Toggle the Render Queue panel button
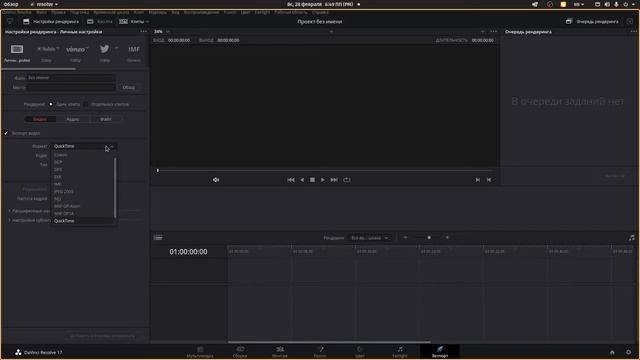640x360 pixels. 592,21
